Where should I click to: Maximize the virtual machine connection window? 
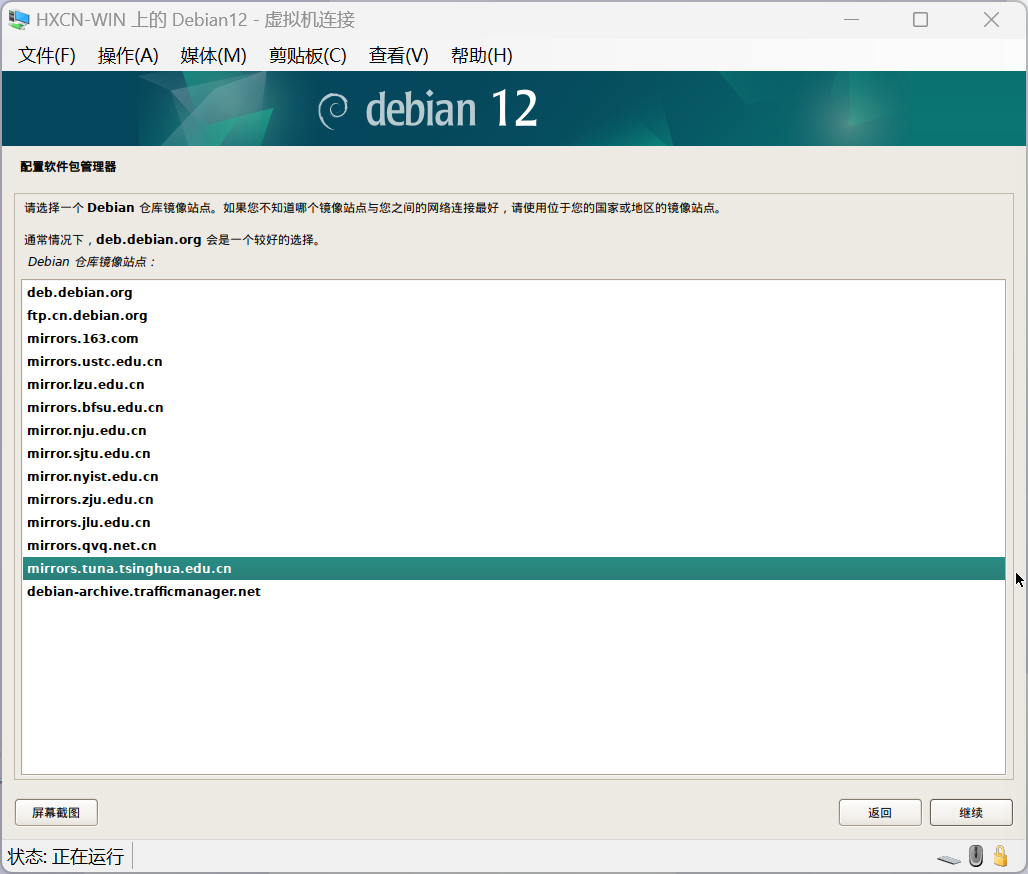click(920, 20)
